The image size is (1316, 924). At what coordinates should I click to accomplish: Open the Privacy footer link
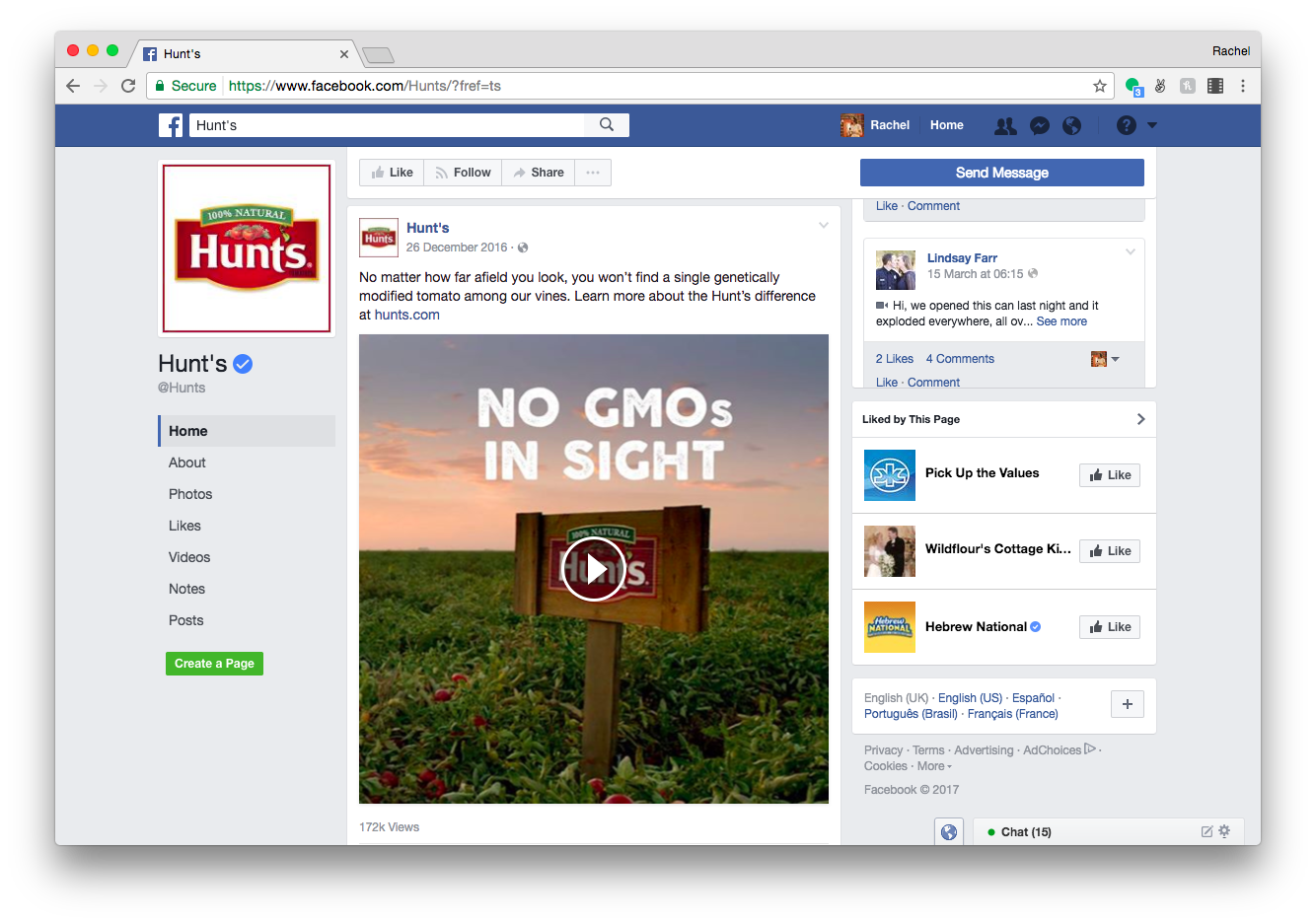coord(883,750)
